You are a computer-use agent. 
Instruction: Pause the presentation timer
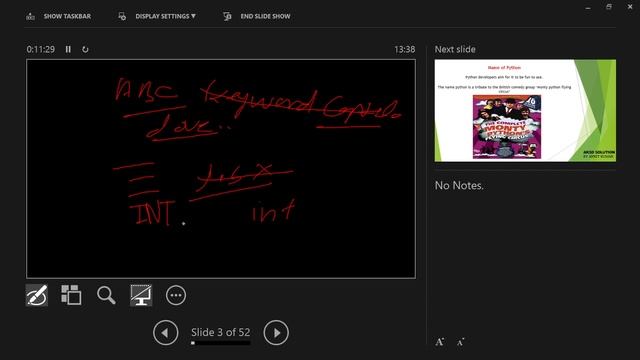tap(68, 49)
